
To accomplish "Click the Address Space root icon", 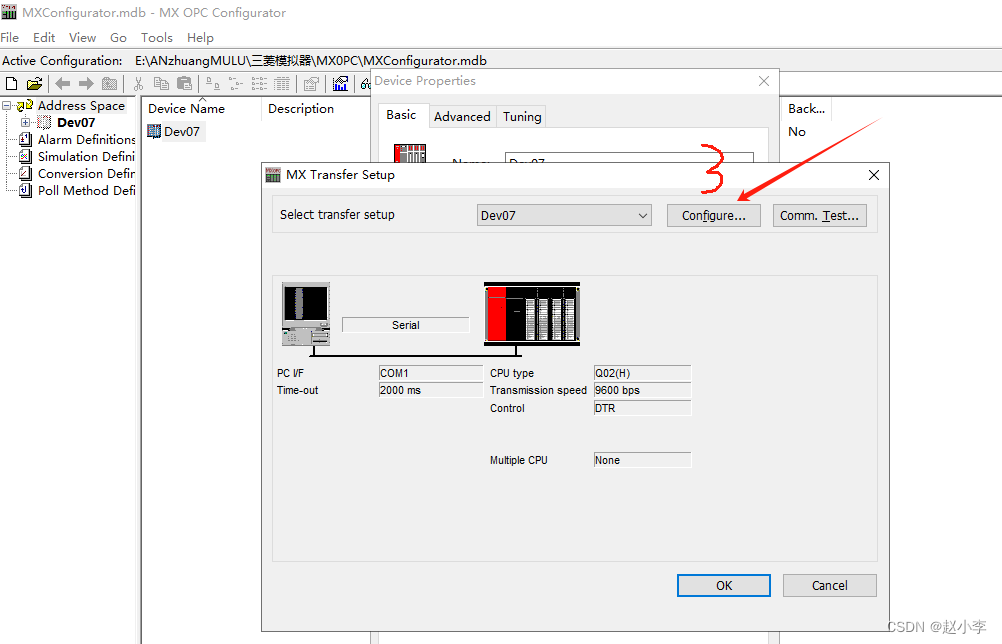I will [x=25, y=105].
